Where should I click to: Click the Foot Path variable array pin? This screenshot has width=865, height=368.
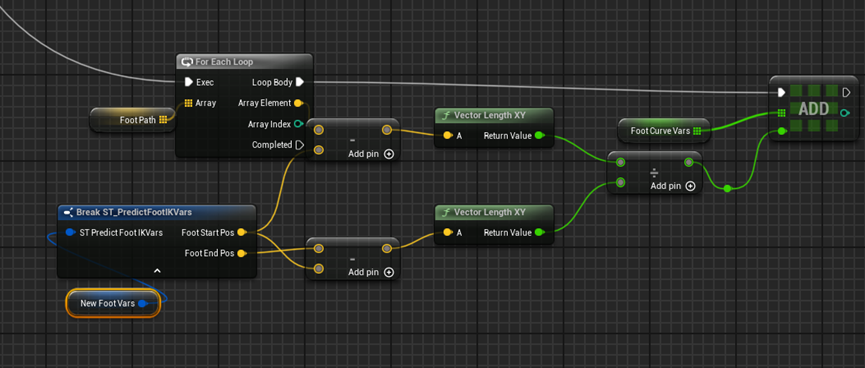(x=163, y=120)
